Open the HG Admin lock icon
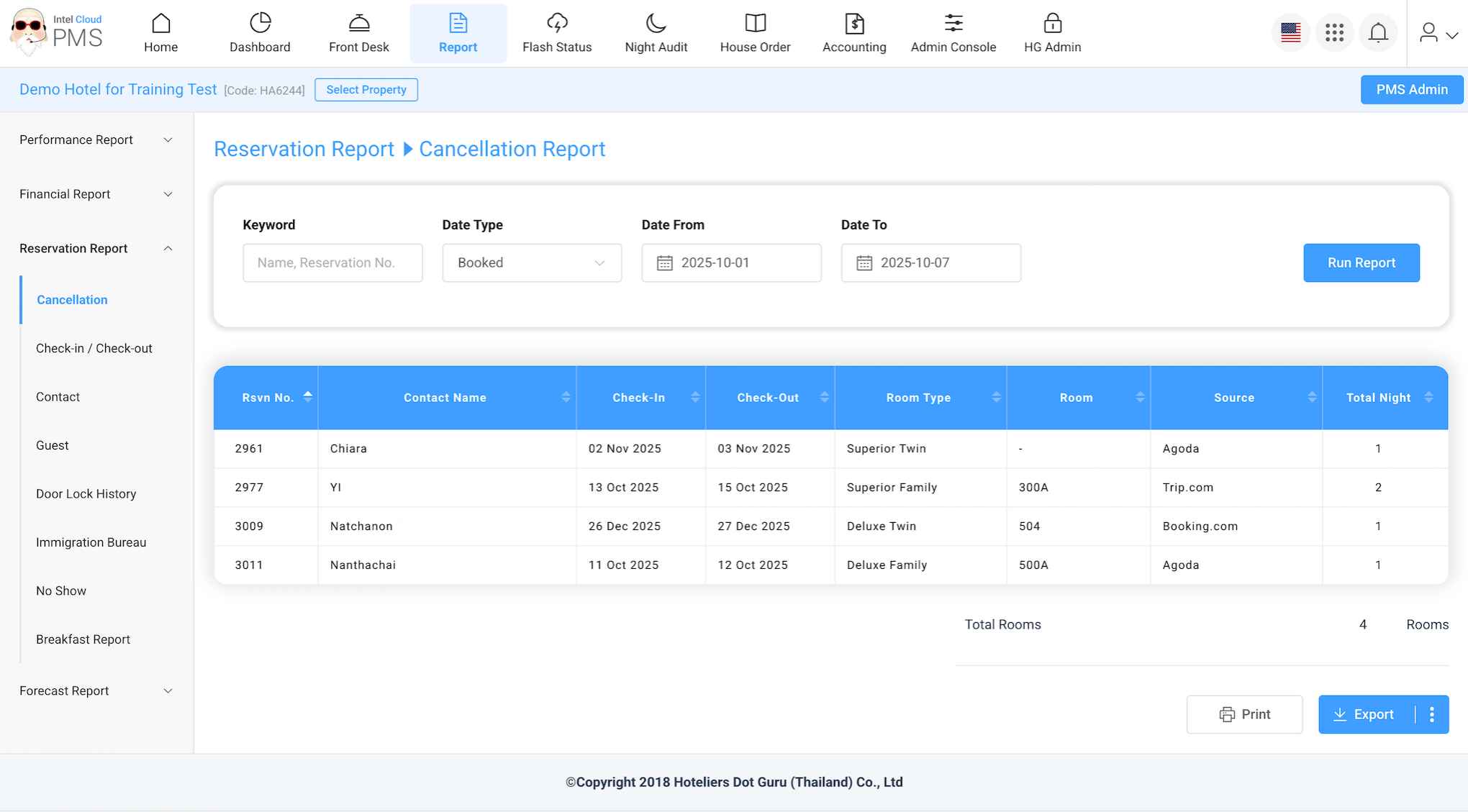This screenshot has width=1468, height=812. [x=1052, y=24]
